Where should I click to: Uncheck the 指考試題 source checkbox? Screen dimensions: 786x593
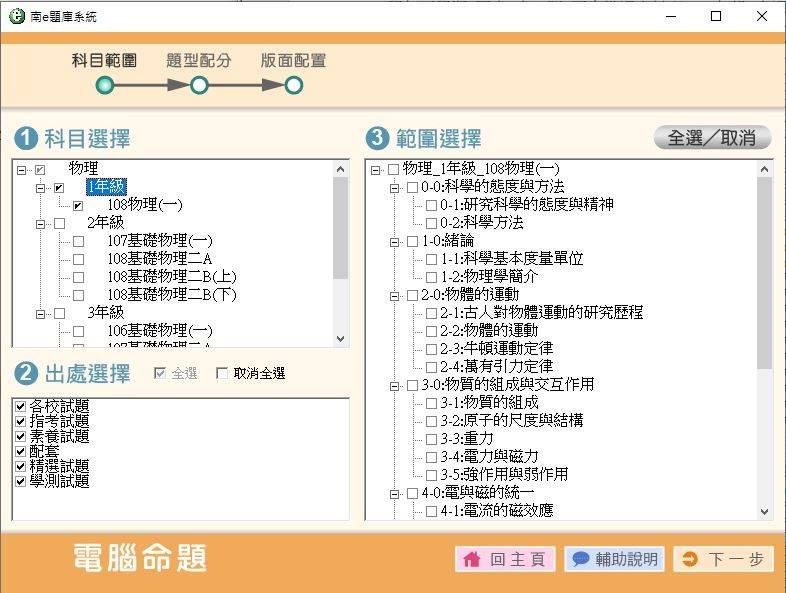click(21, 421)
